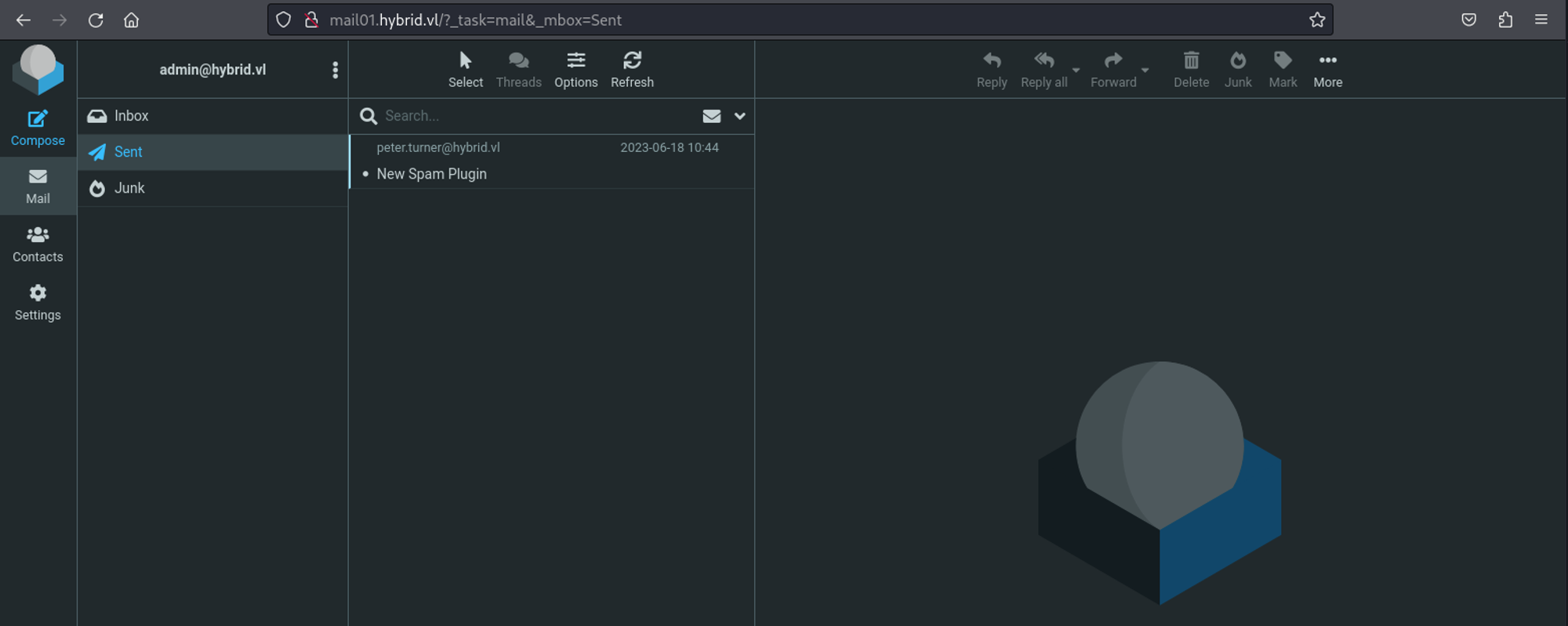Viewport: 1568px width, 626px height.
Task: Open the account folder actions menu
Action: [x=335, y=70]
